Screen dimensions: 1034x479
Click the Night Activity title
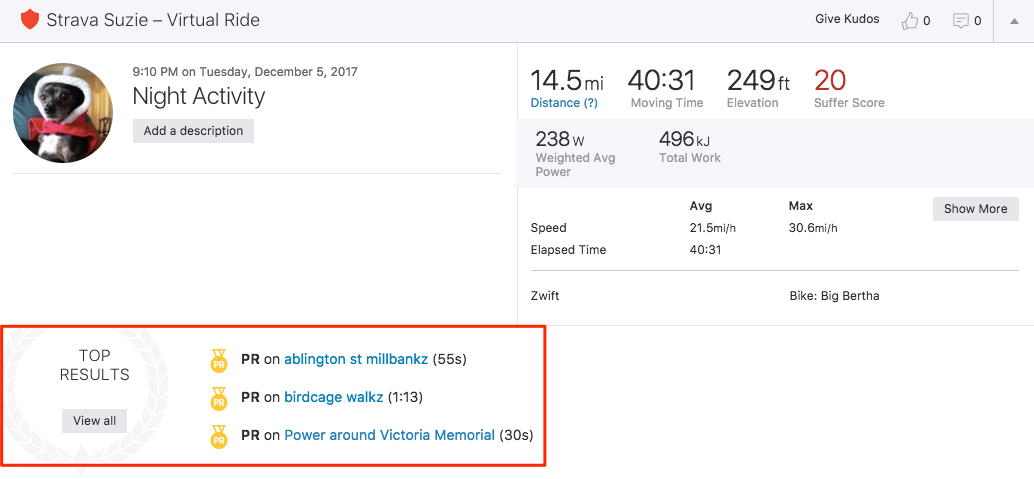pos(198,96)
